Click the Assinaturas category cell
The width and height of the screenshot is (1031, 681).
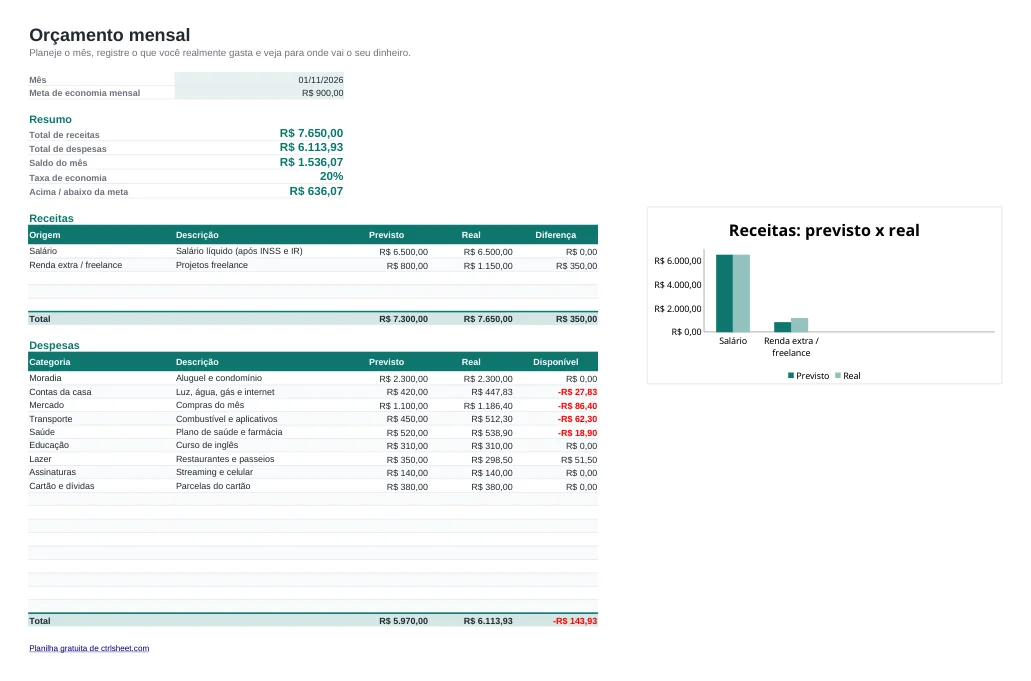(53, 472)
